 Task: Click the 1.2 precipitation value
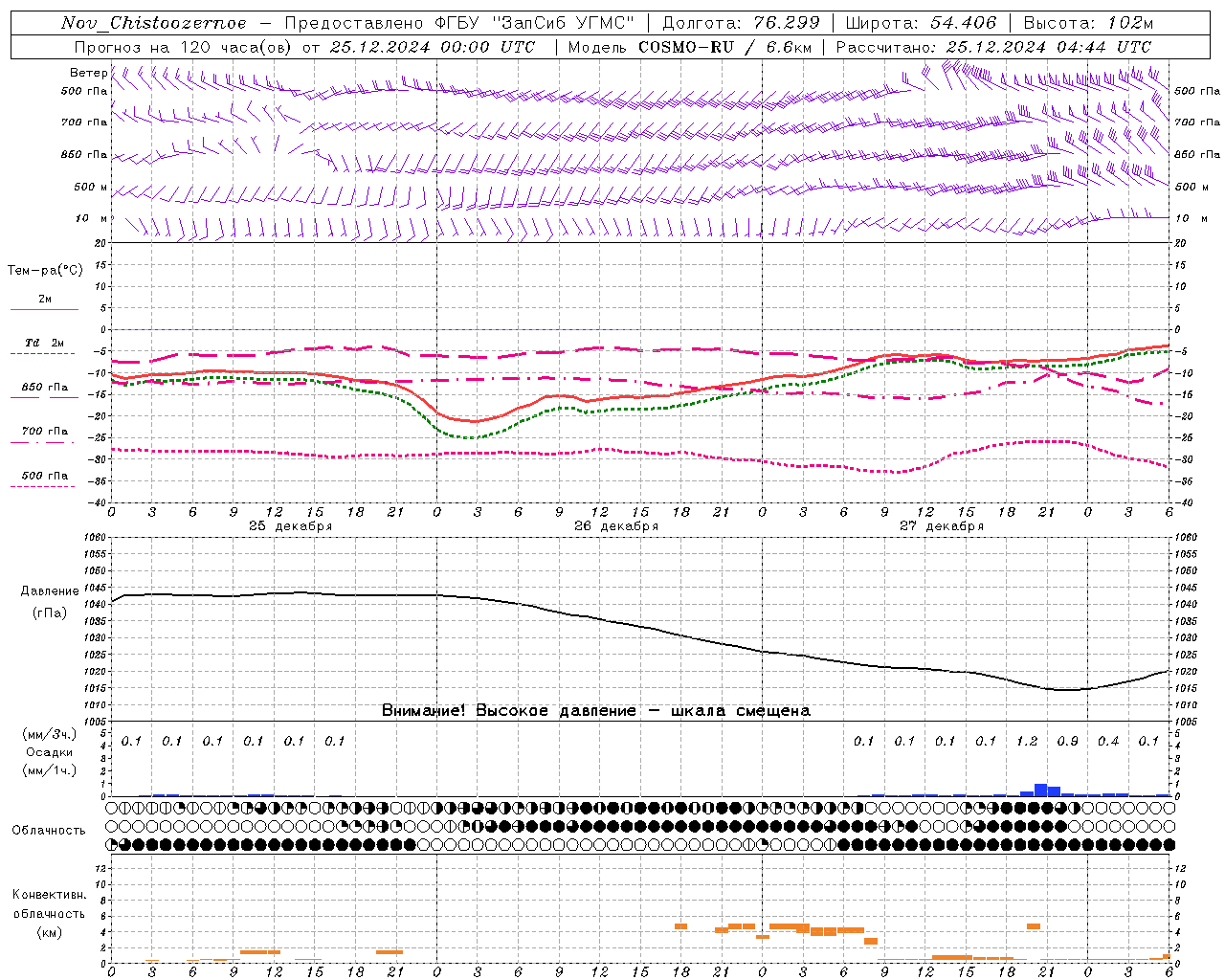(1027, 742)
